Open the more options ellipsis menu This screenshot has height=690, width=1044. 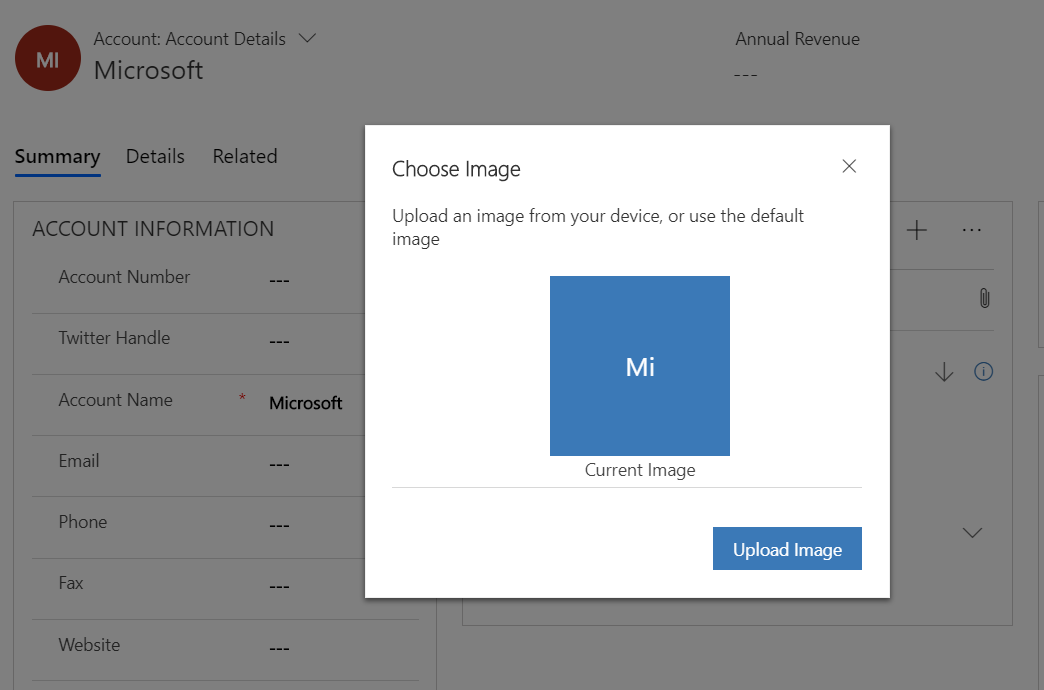coord(971,230)
